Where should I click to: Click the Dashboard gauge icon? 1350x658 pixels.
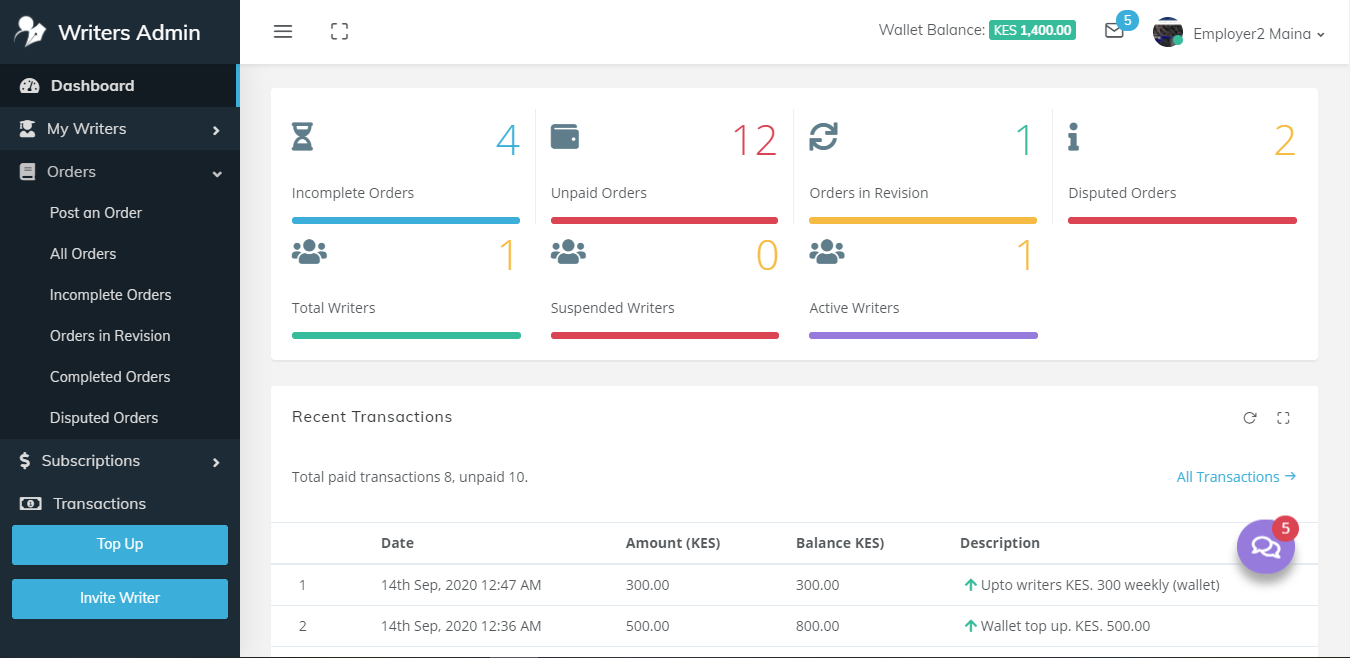coord(29,86)
